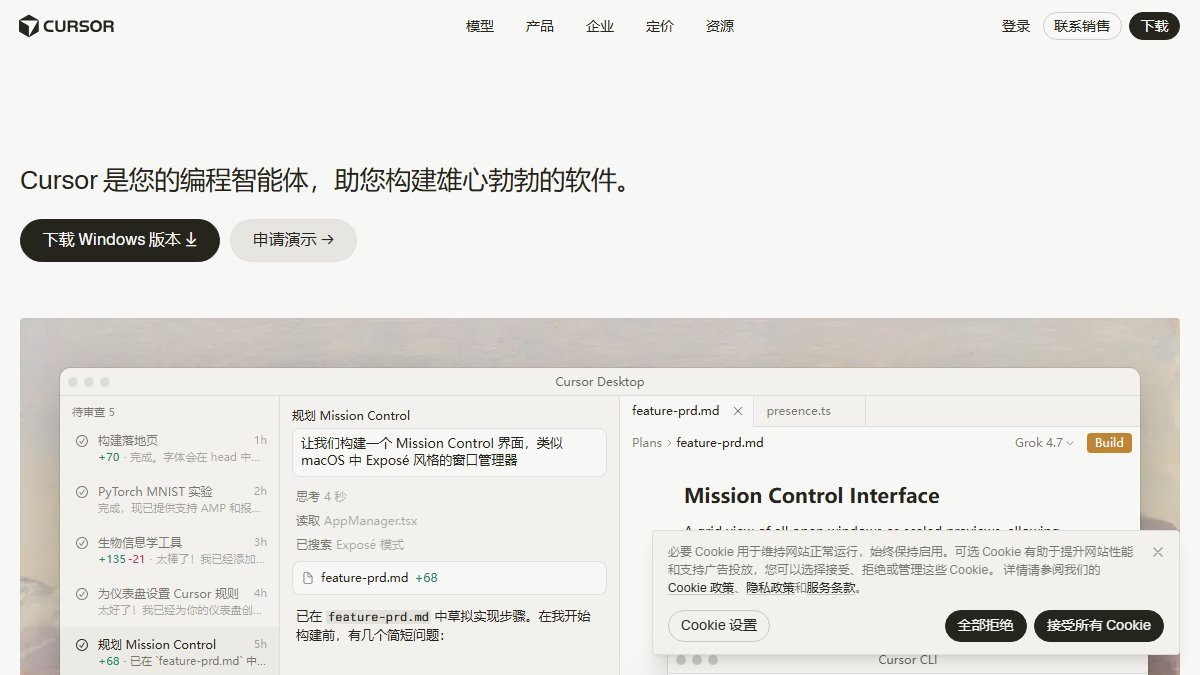1200x675 pixels.
Task: Go to the 定价 page
Action: (660, 26)
